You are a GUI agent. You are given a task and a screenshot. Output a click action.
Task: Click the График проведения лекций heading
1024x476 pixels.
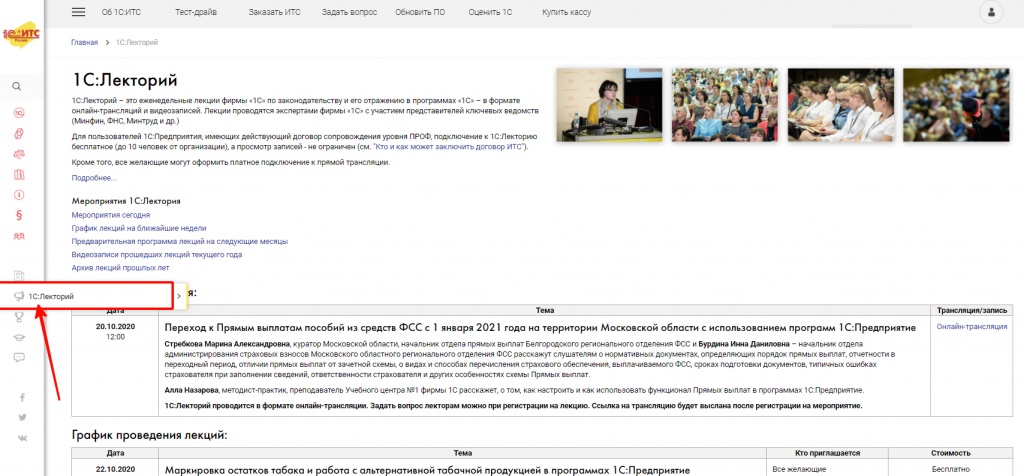pyautogui.click(x=149, y=435)
